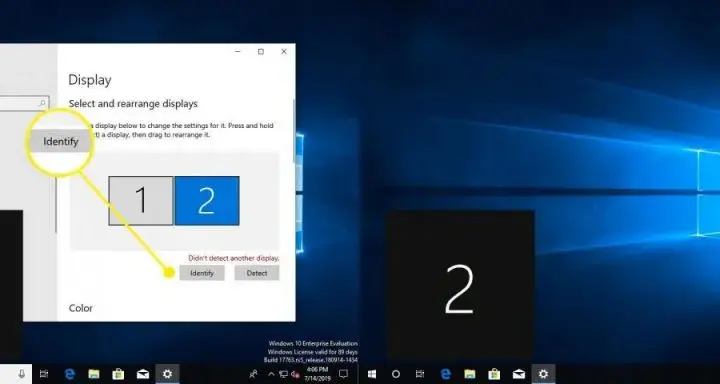Select display 1 in the arrangement area
Viewport: 720px width, 384px height.
pyautogui.click(x=141, y=201)
